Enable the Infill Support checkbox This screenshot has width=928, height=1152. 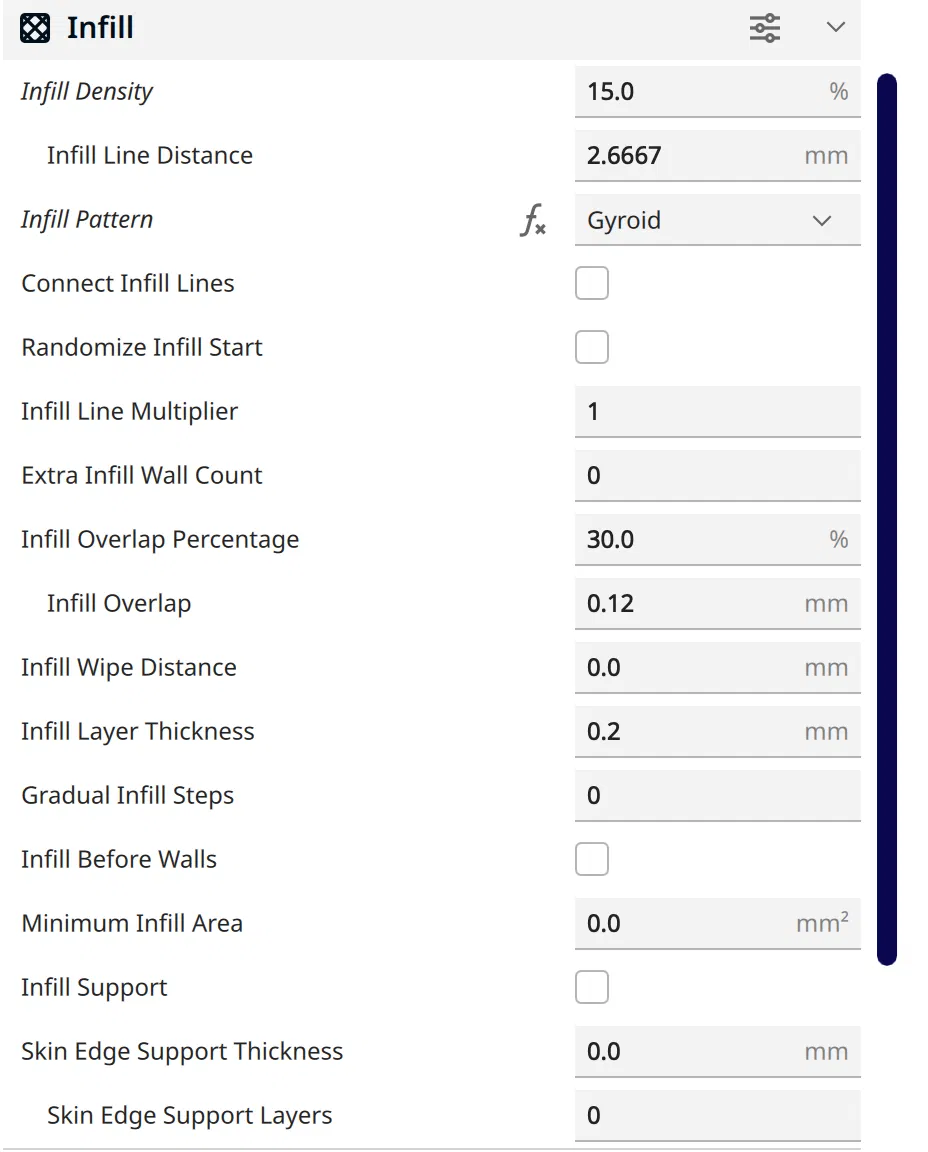coord(592,988)
